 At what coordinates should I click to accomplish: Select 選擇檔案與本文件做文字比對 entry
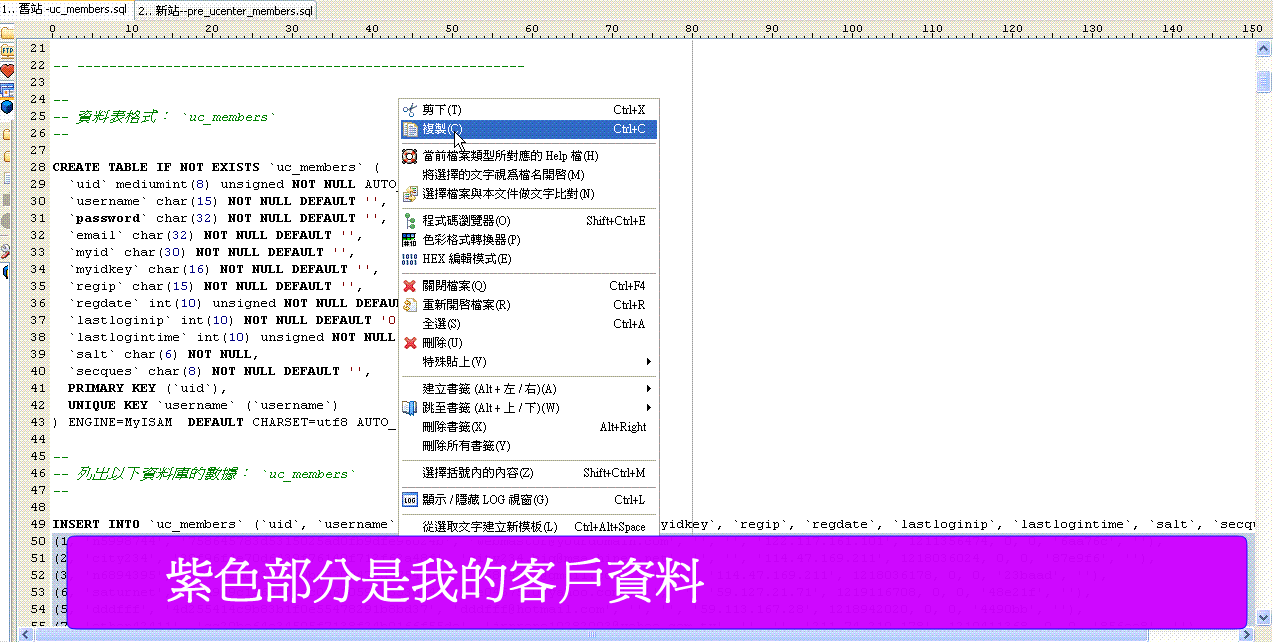tap(528, 194)
